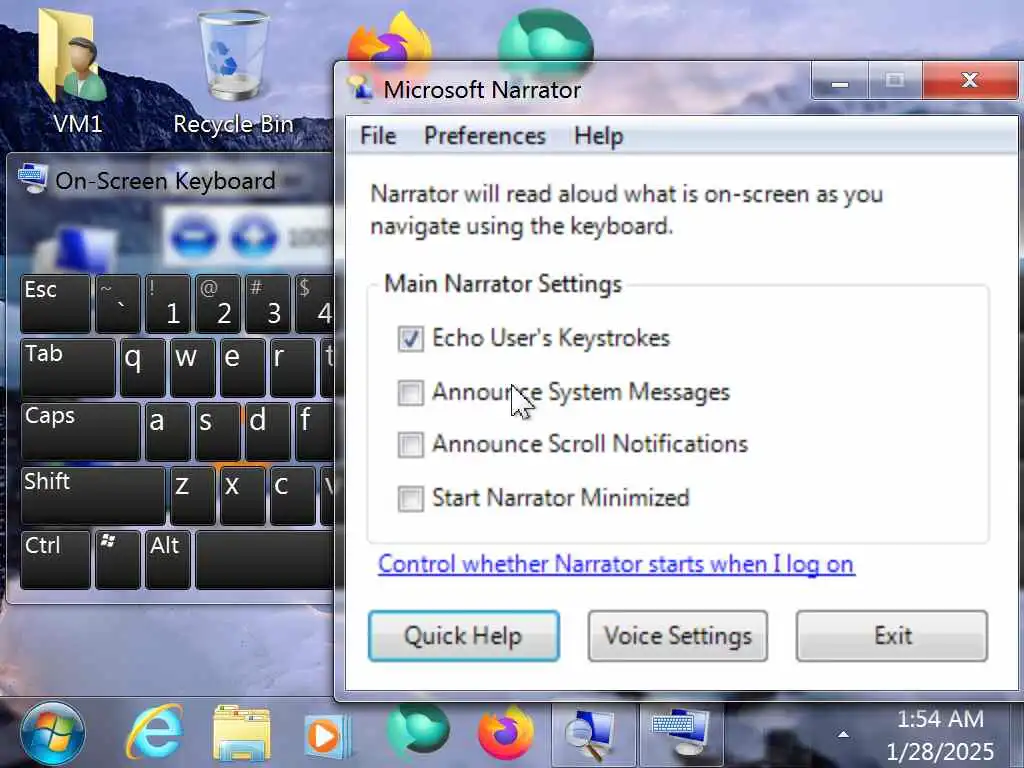Open Voice Settings in Narrator

(678, 636)
